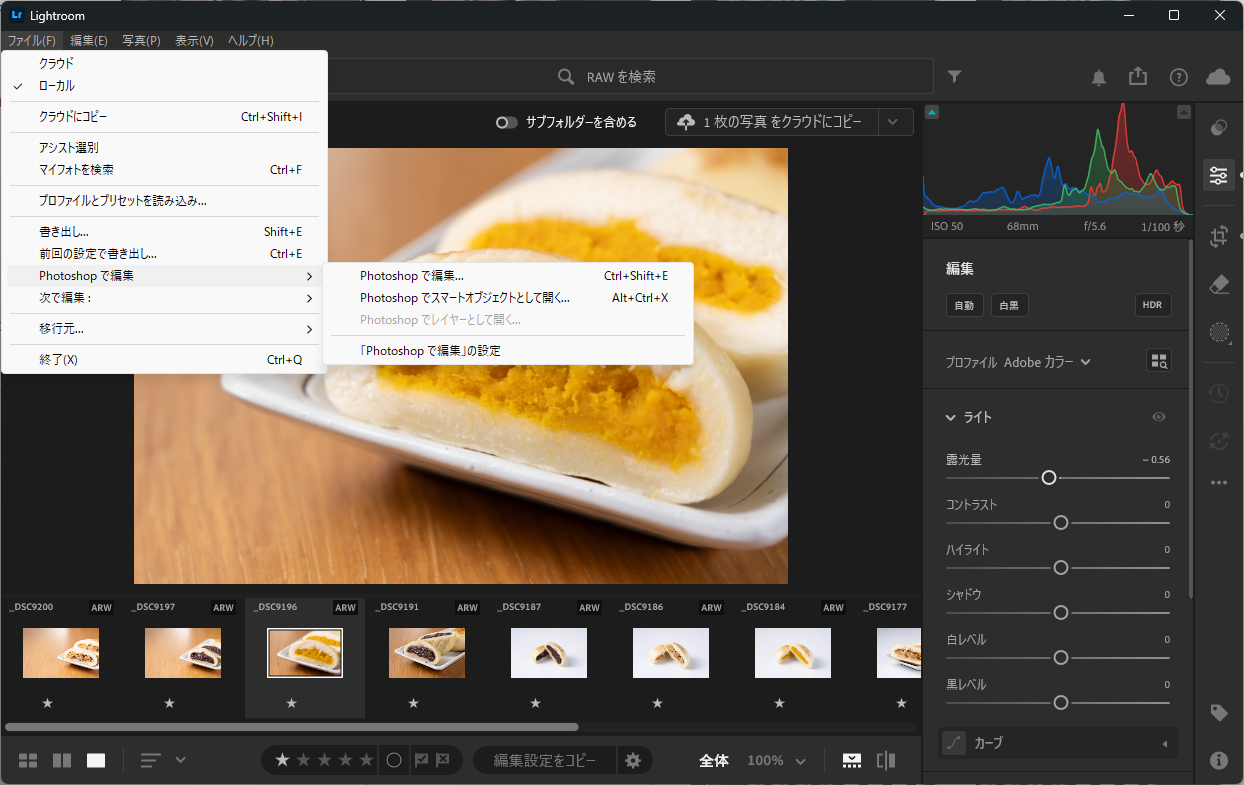Viewport: 1244px width, 785px height.
Task: Open notifications bell icon
Action: [x=1099, y=77]
